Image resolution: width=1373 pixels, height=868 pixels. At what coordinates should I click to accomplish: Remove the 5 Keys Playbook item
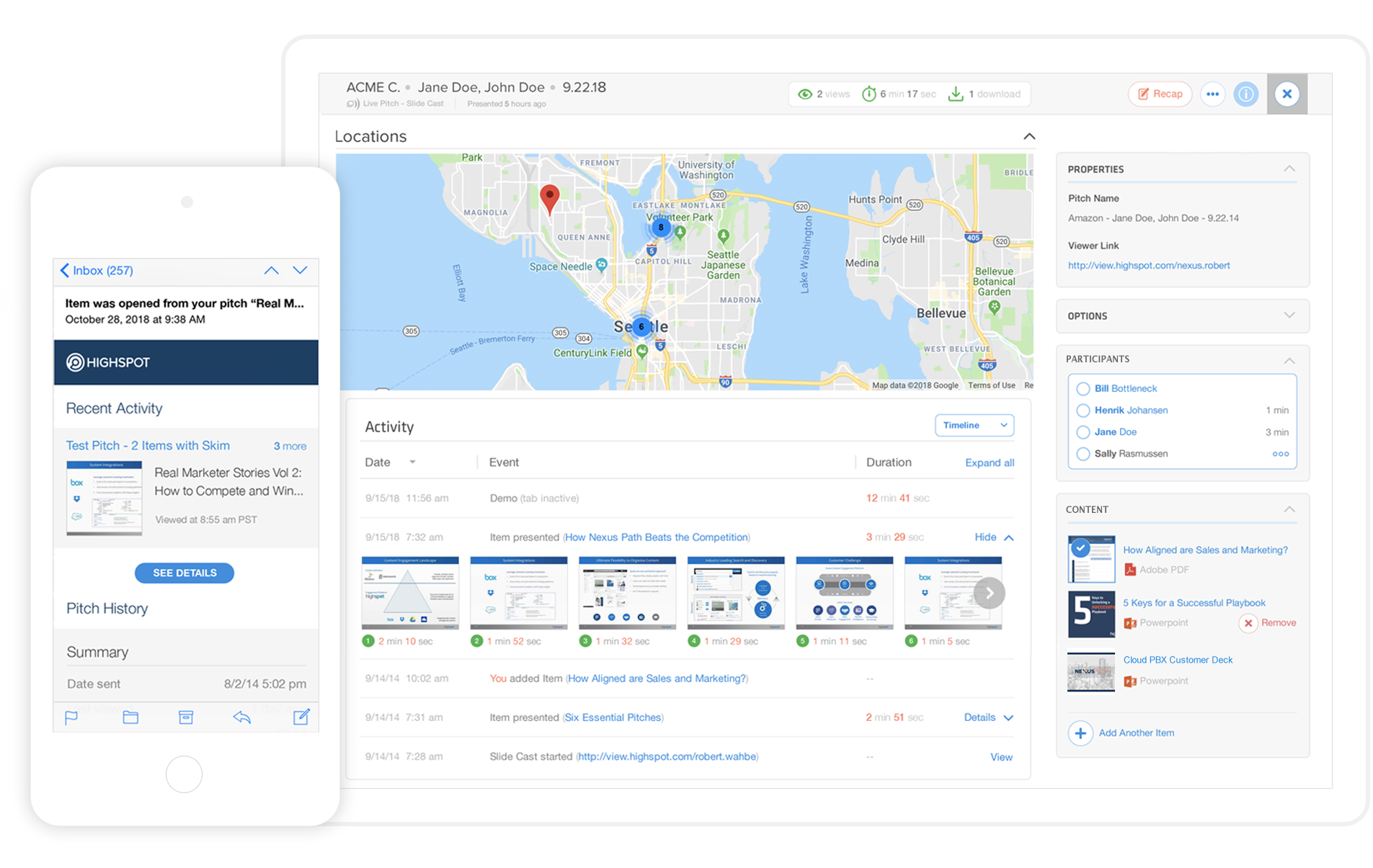click(x=1268, y=622)
